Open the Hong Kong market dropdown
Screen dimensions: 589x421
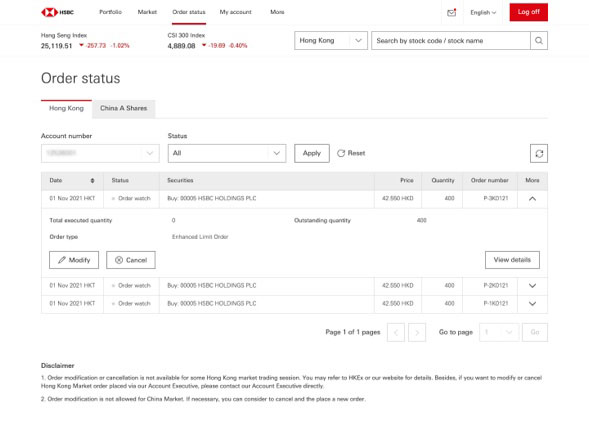pos(331,41)
